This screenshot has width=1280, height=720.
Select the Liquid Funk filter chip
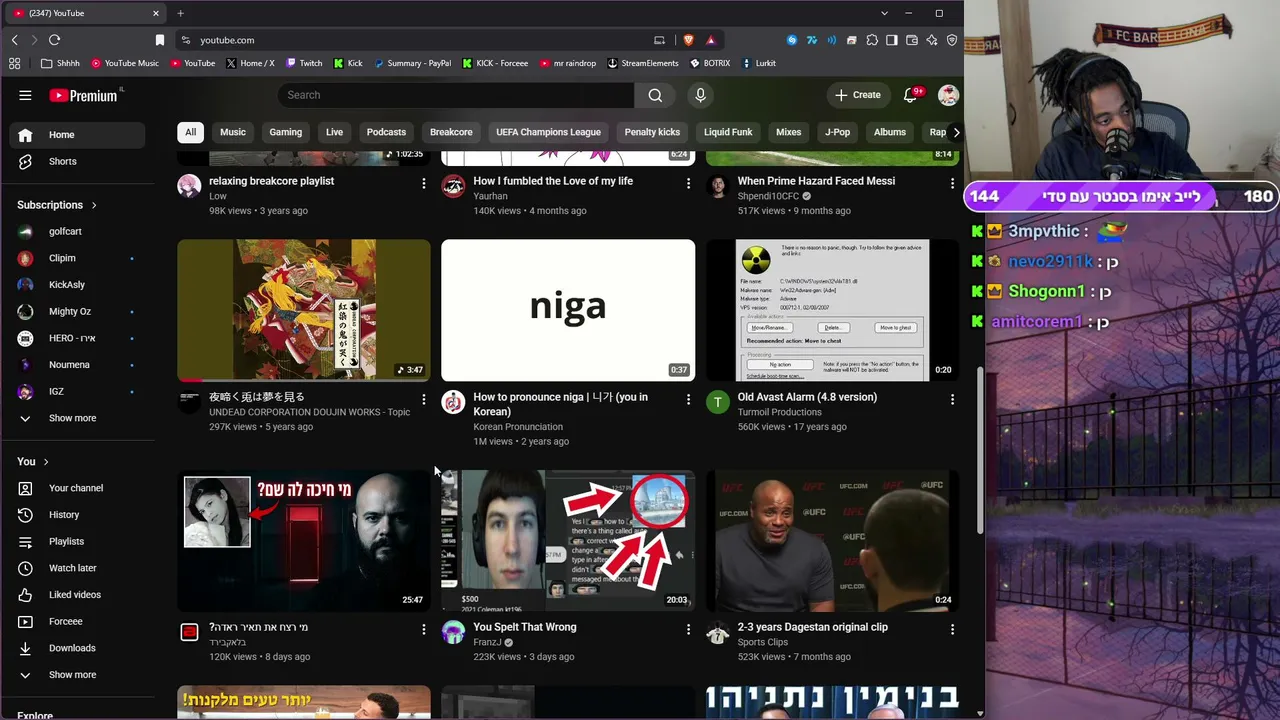(728, 132)
